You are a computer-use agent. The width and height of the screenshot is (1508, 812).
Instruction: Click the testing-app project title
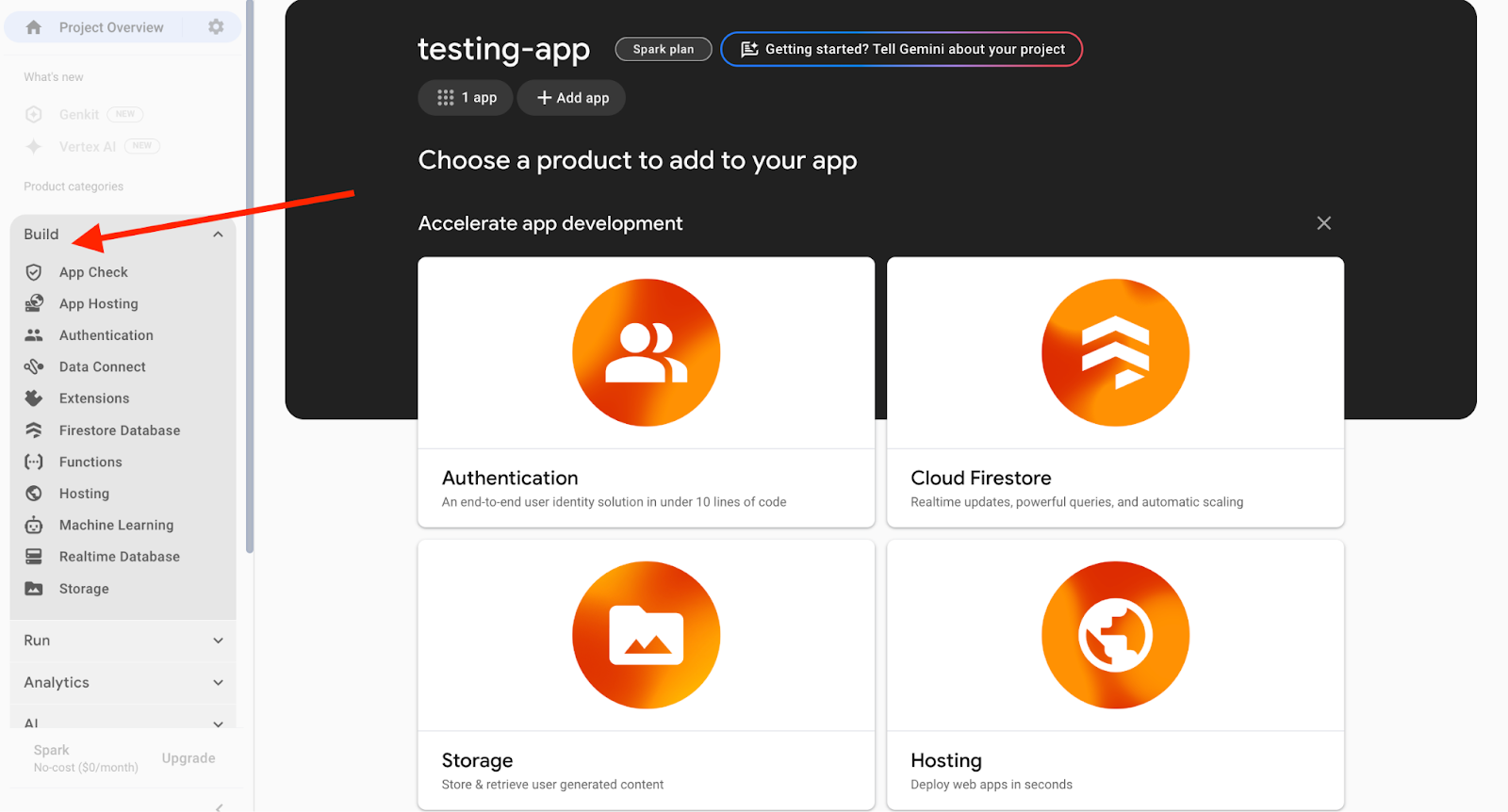pos(504,49)
